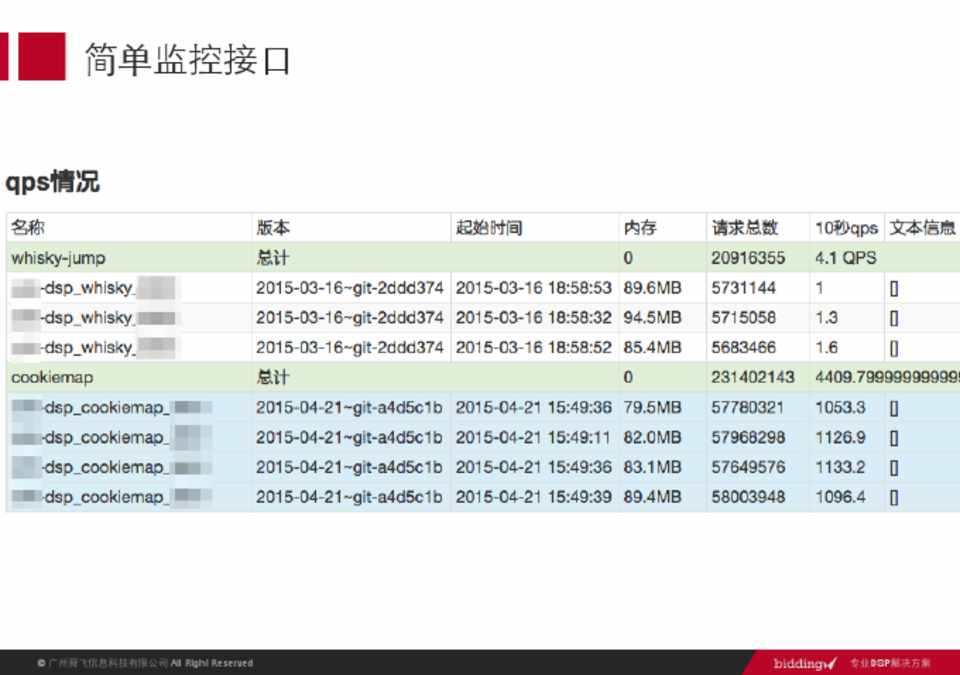
Task: Select the 1133.2 qps value cell
Action: (x=840, y=467)
